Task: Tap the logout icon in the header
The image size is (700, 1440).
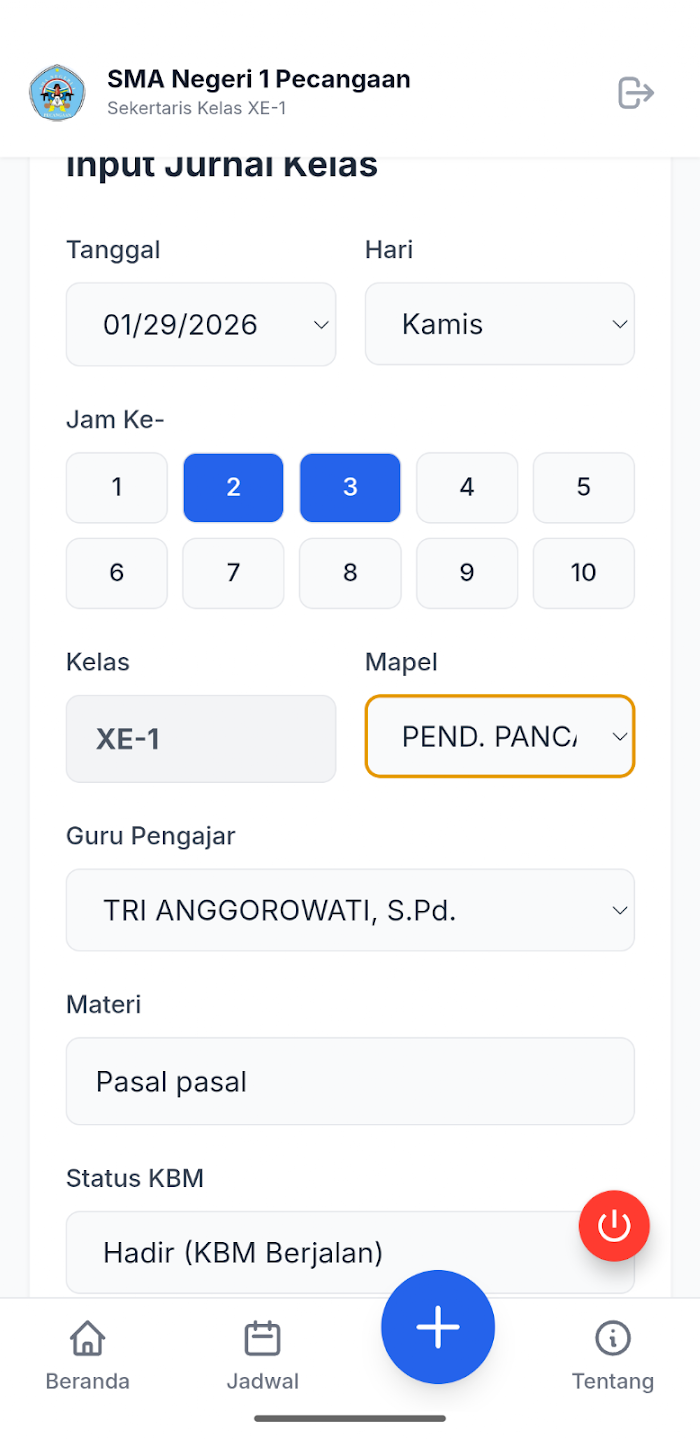Action: pyautogui.click(x=636, y=93)
